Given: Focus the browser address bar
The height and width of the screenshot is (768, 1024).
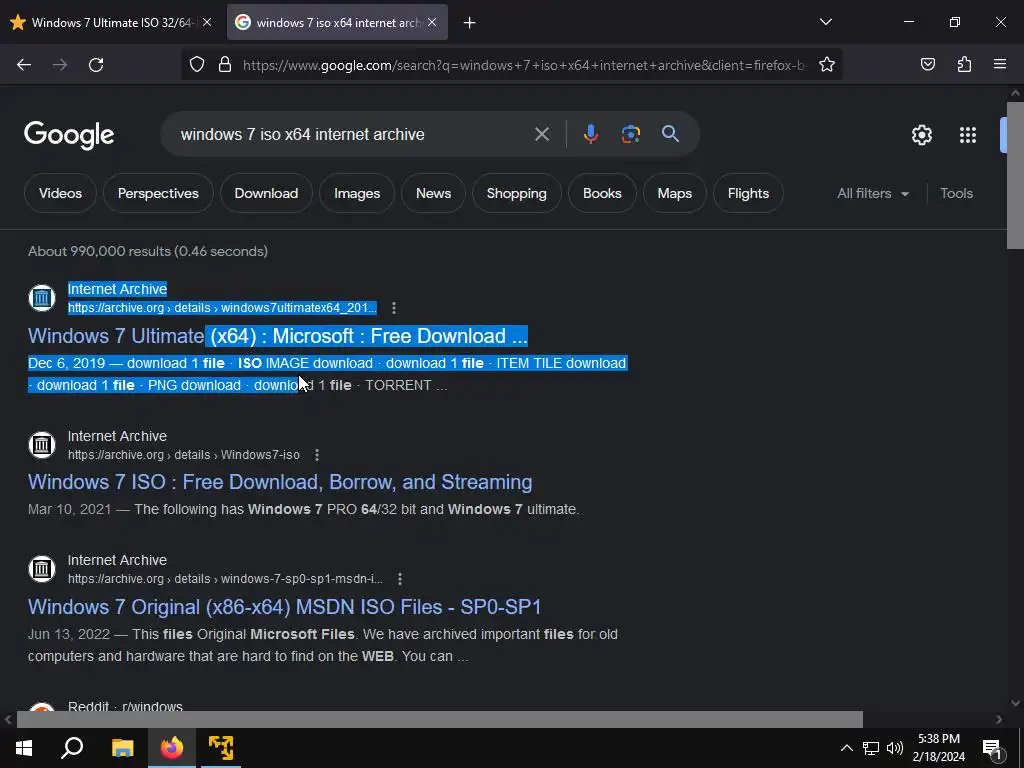Looking at the screenshot, I should coord(522,65).
